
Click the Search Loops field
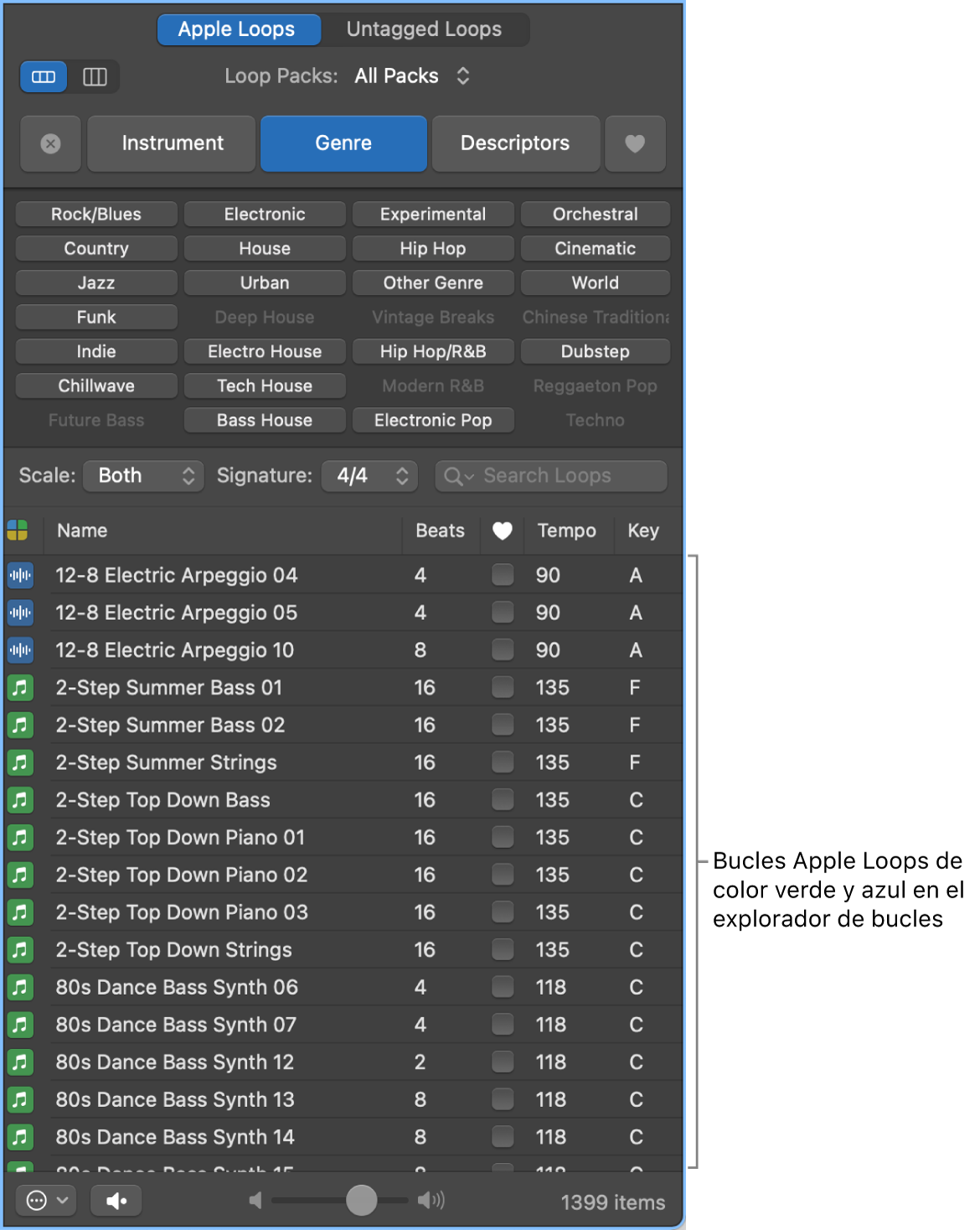coord(551,476)
